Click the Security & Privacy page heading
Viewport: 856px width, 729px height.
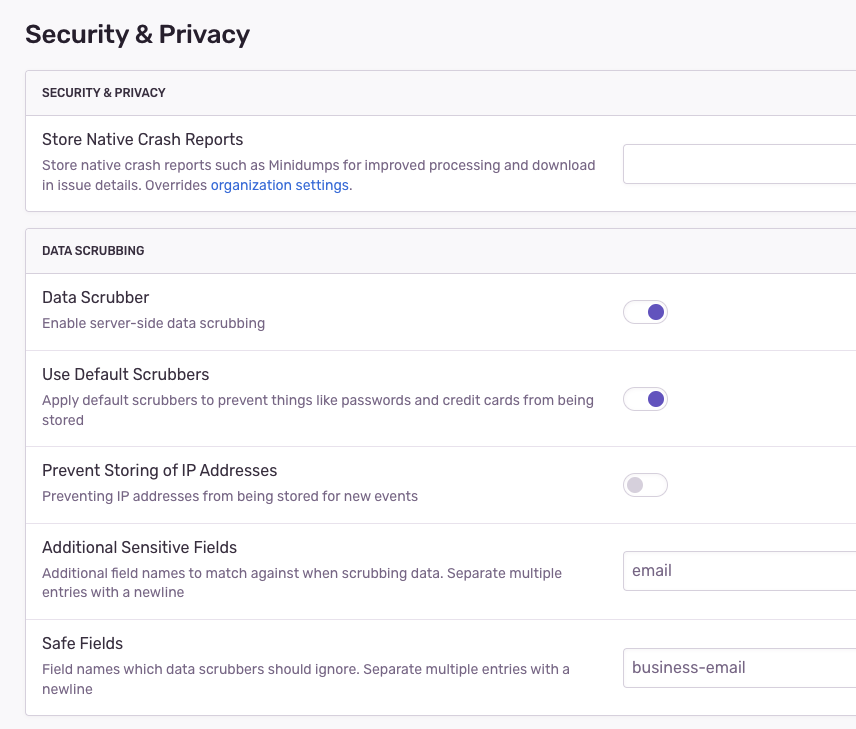point(138,34)
